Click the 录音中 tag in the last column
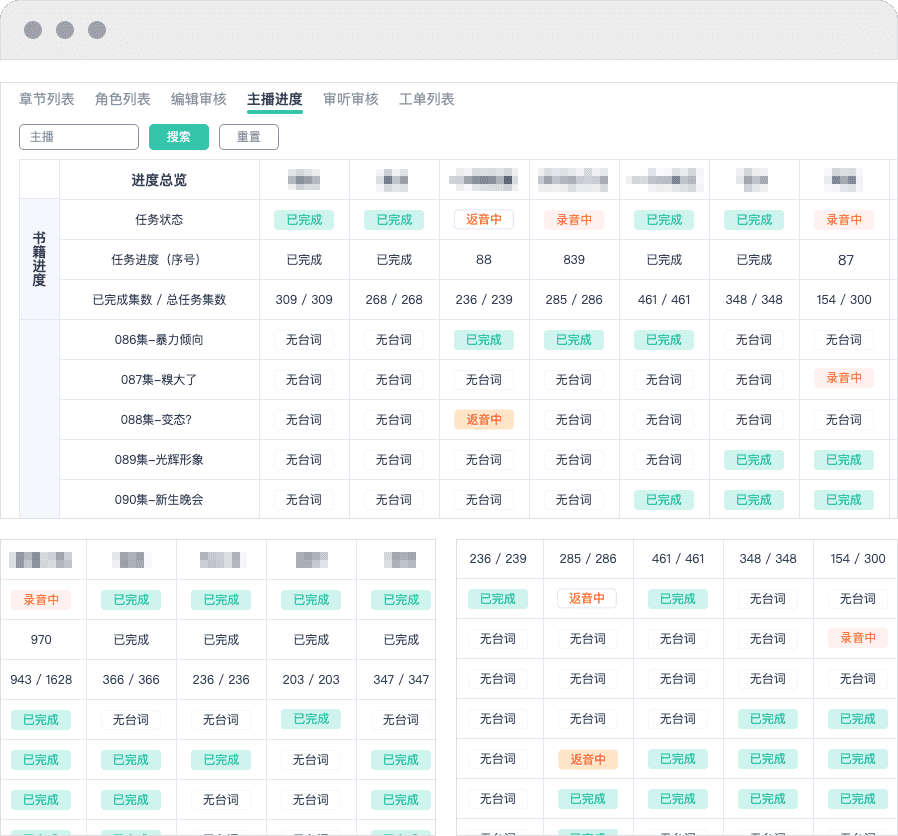 [843, 220]
